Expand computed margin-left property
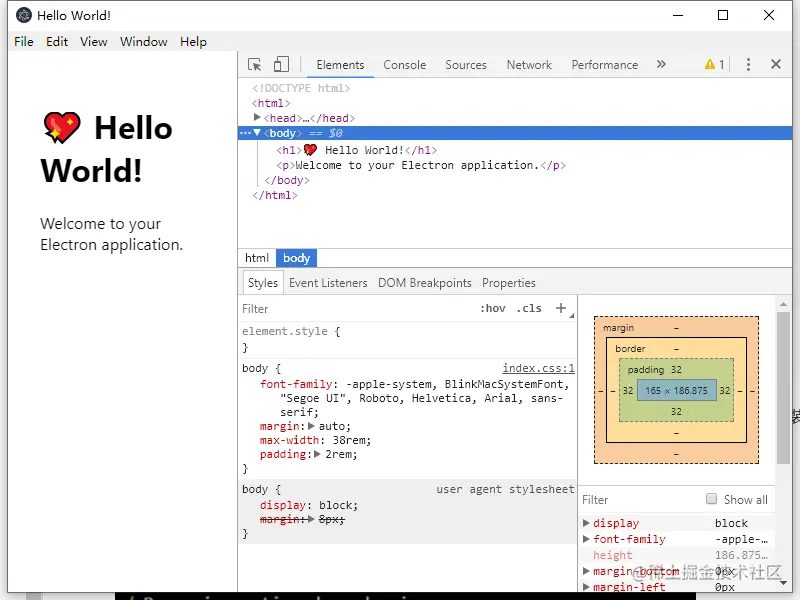The image size is (800, 600). 586,587
